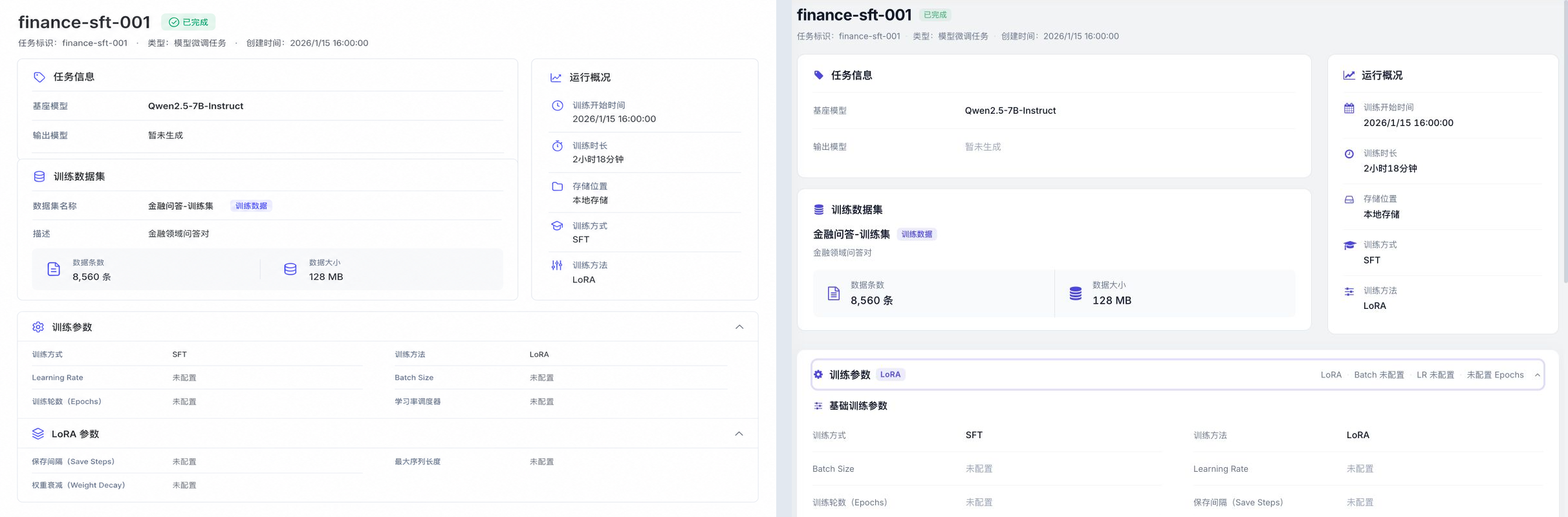This screenshot has height=517, width=1568.
Task: Click the 已完成 status badge in right page
Action: (x=935, y=15)
